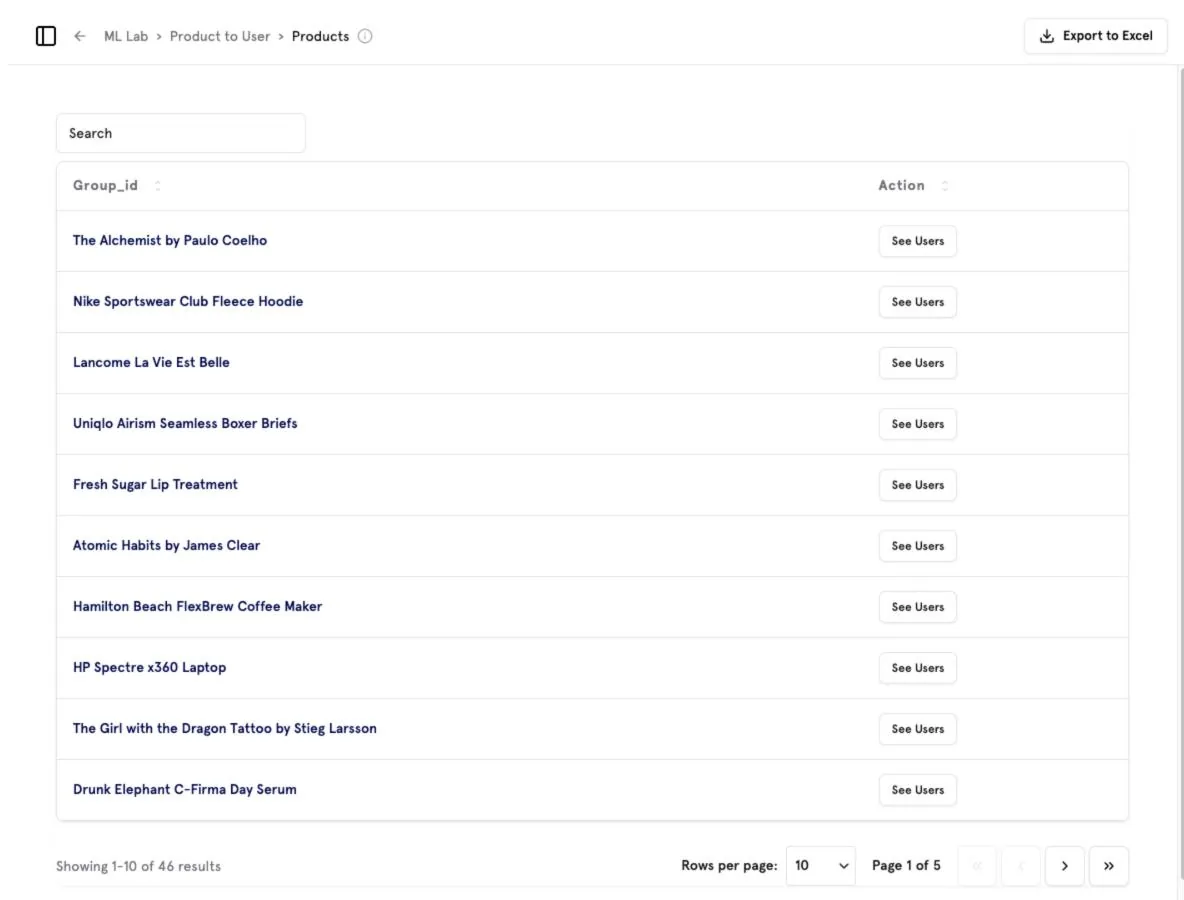1184x900 pixels.
Task: Open the info icon beside Products
Action: point(365,36)
